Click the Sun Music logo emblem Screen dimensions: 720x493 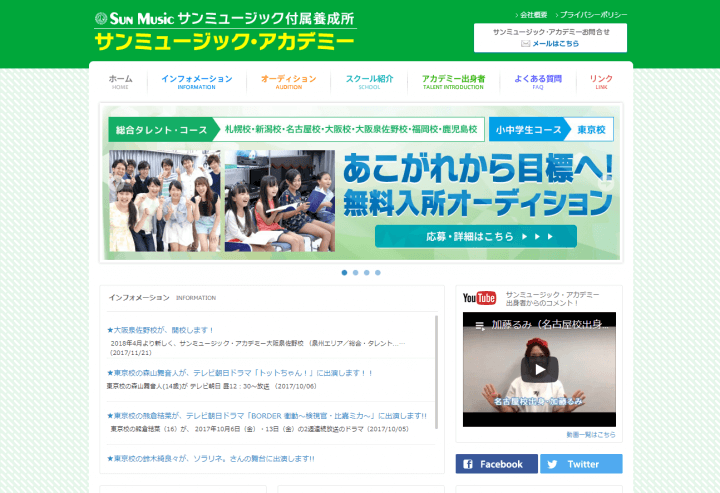pos(101,18)
